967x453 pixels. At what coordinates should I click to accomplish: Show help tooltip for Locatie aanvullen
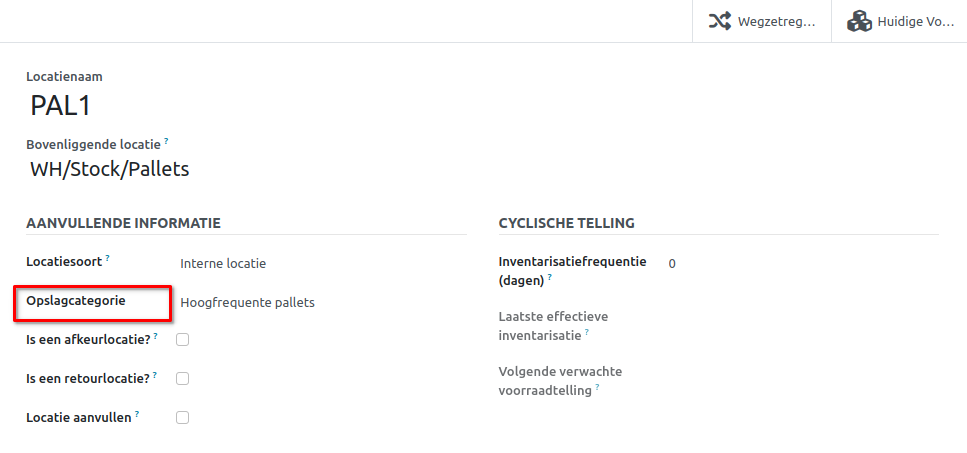(x=136, y=414)
